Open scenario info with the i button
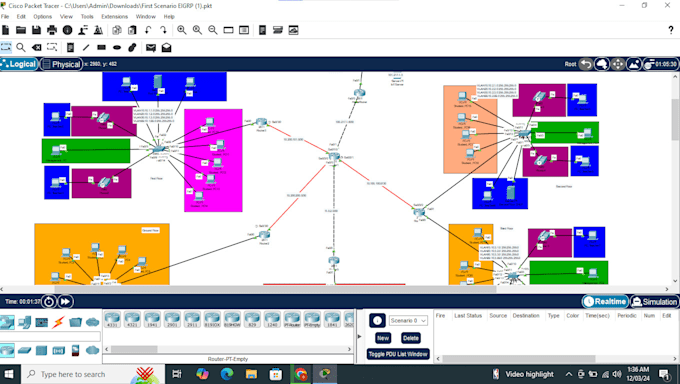Image resolution: width=680 pixels, height=384 pixels. coord(377,321)
